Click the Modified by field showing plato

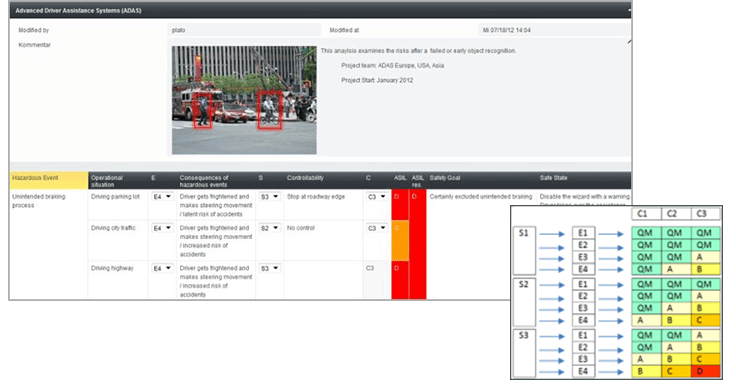point(244,30)
